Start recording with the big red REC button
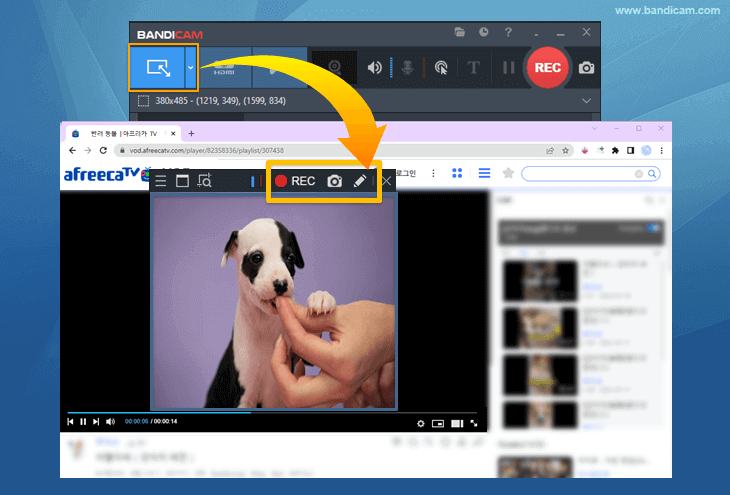Viewport: 730px width, 495px height. [x=547, y=68]
